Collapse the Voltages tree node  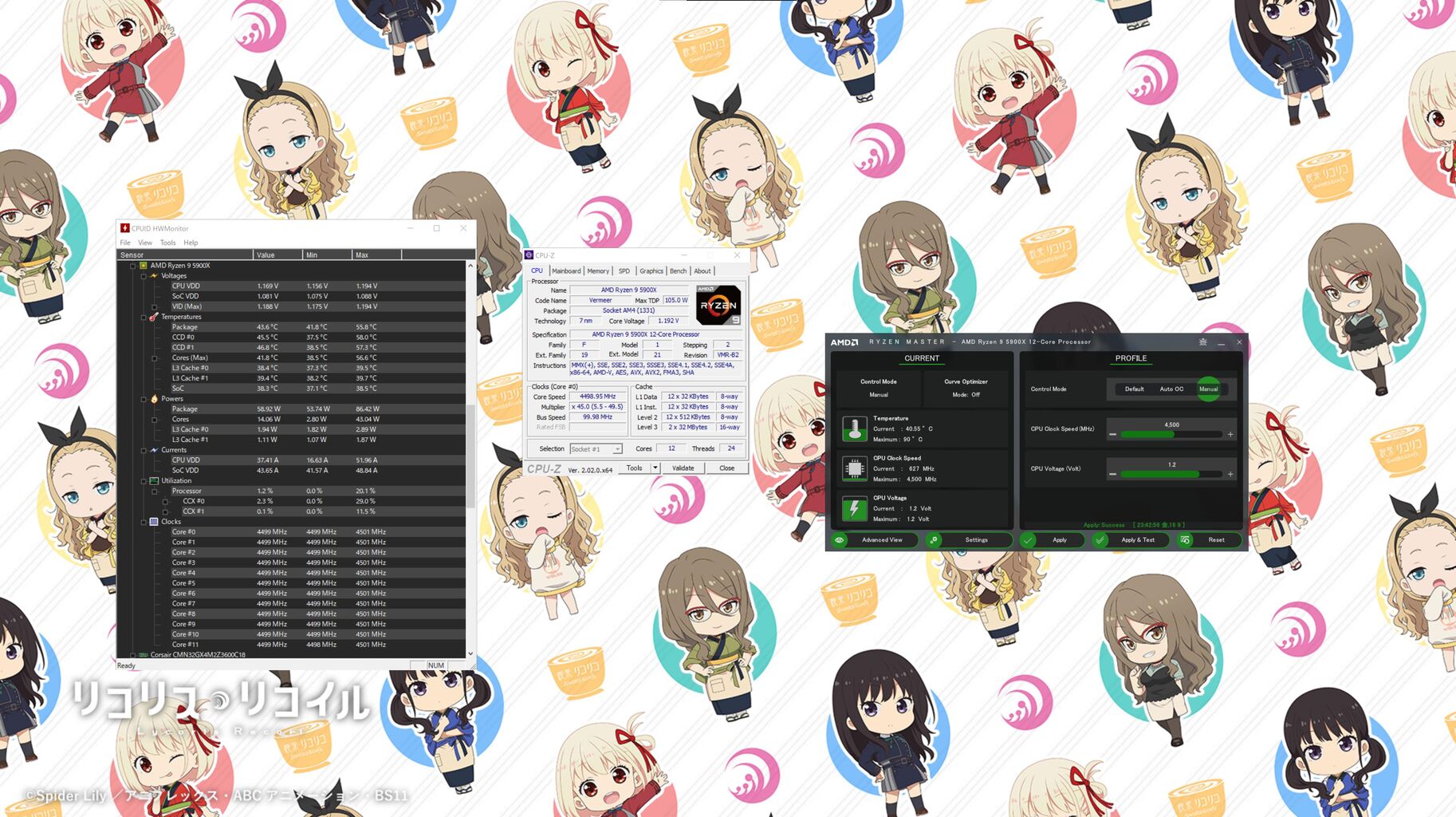(144, 276)
